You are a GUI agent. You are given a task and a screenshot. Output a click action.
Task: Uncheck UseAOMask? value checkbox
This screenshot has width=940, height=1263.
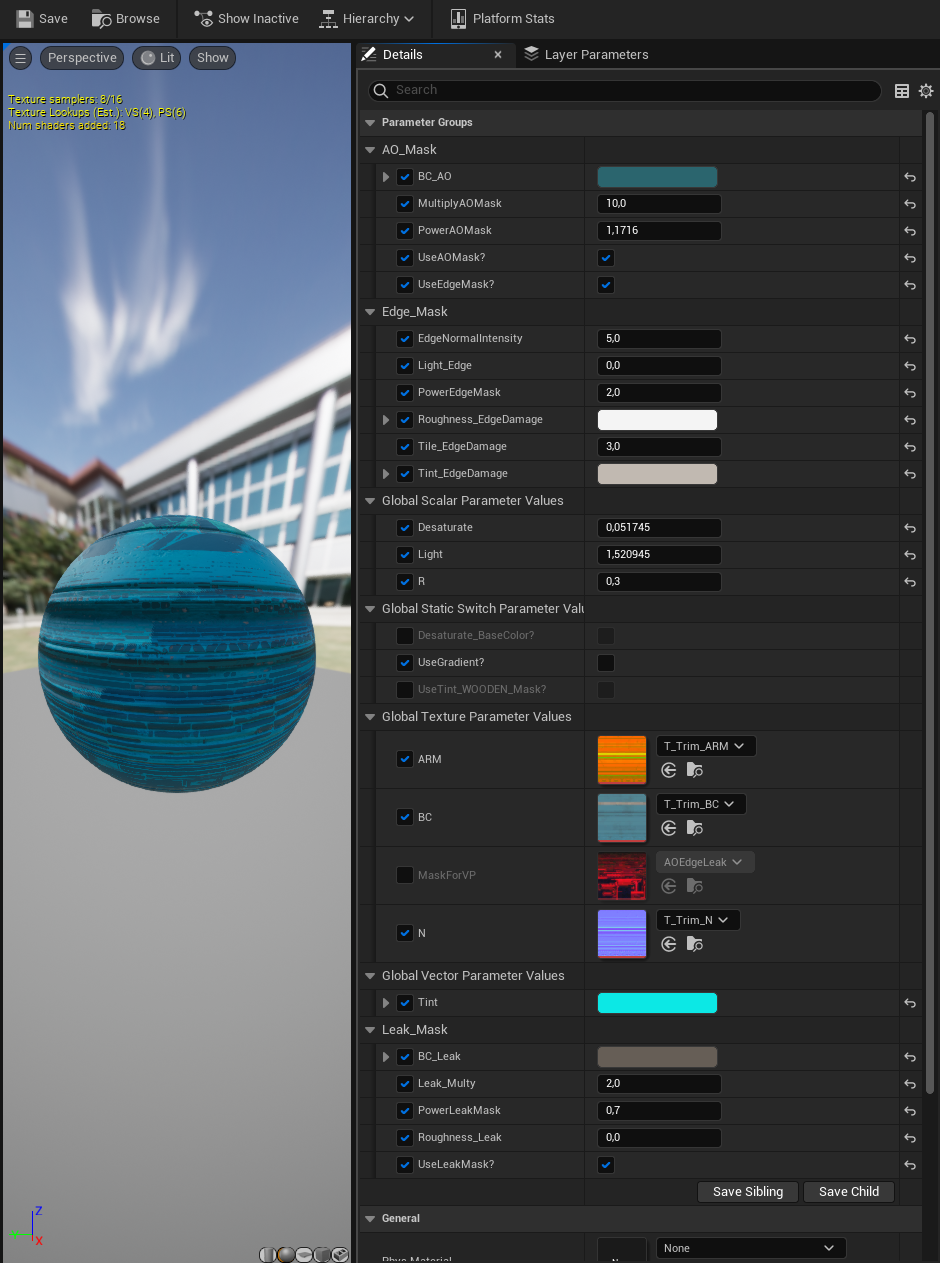(x=606, y=258)
